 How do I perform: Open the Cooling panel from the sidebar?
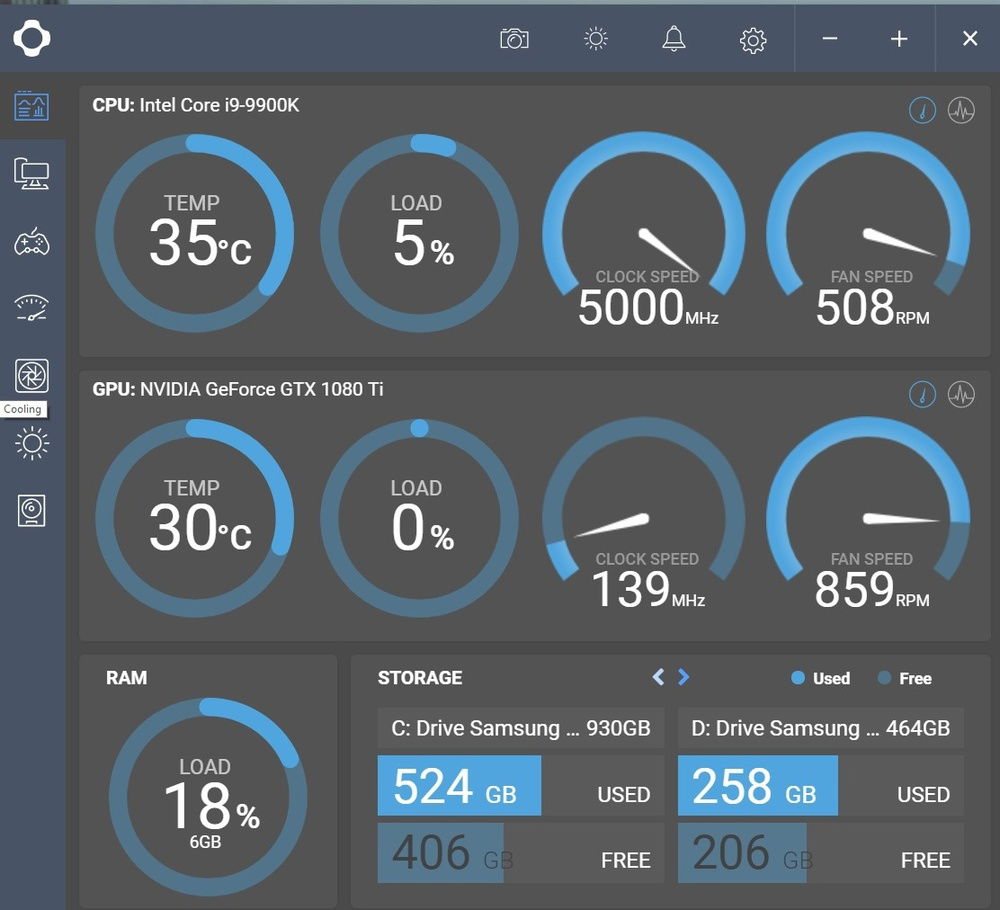[31, 377]
